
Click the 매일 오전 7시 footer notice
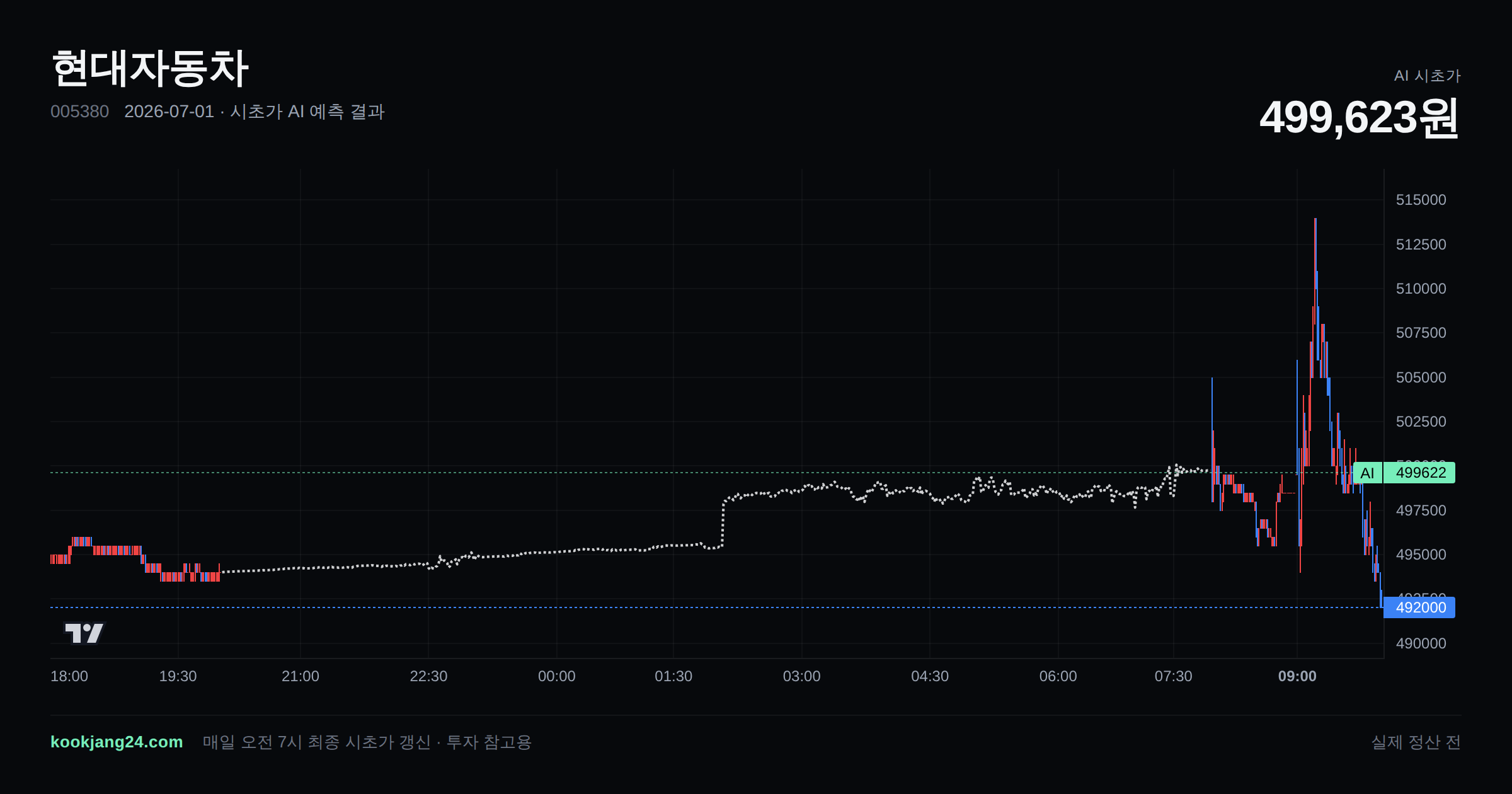coord(367,742)
